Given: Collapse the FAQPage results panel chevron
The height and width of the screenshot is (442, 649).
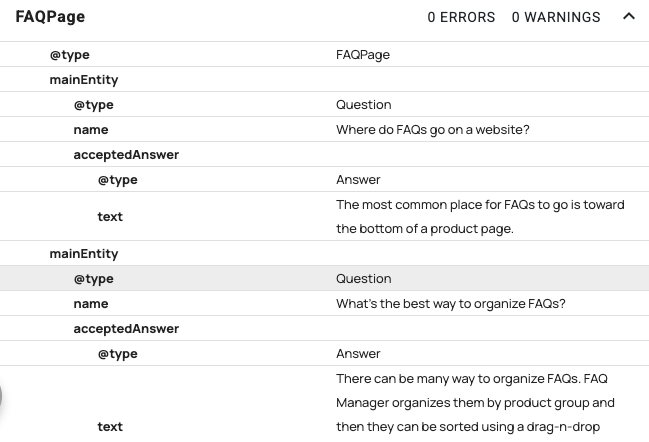Looking at the screenshot, I should click(x=628, y=16).
